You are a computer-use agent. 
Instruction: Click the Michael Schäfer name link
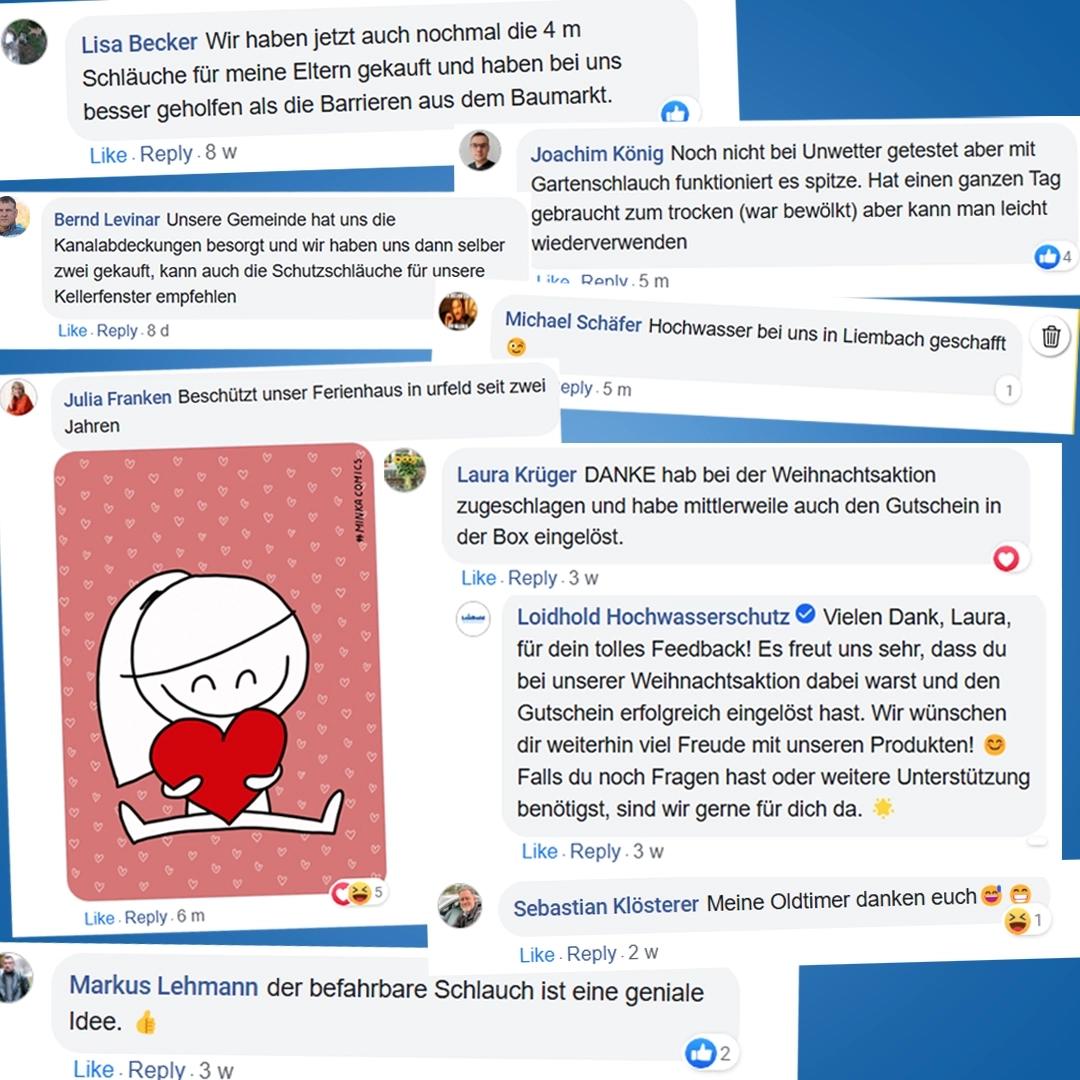click(573, 322)
